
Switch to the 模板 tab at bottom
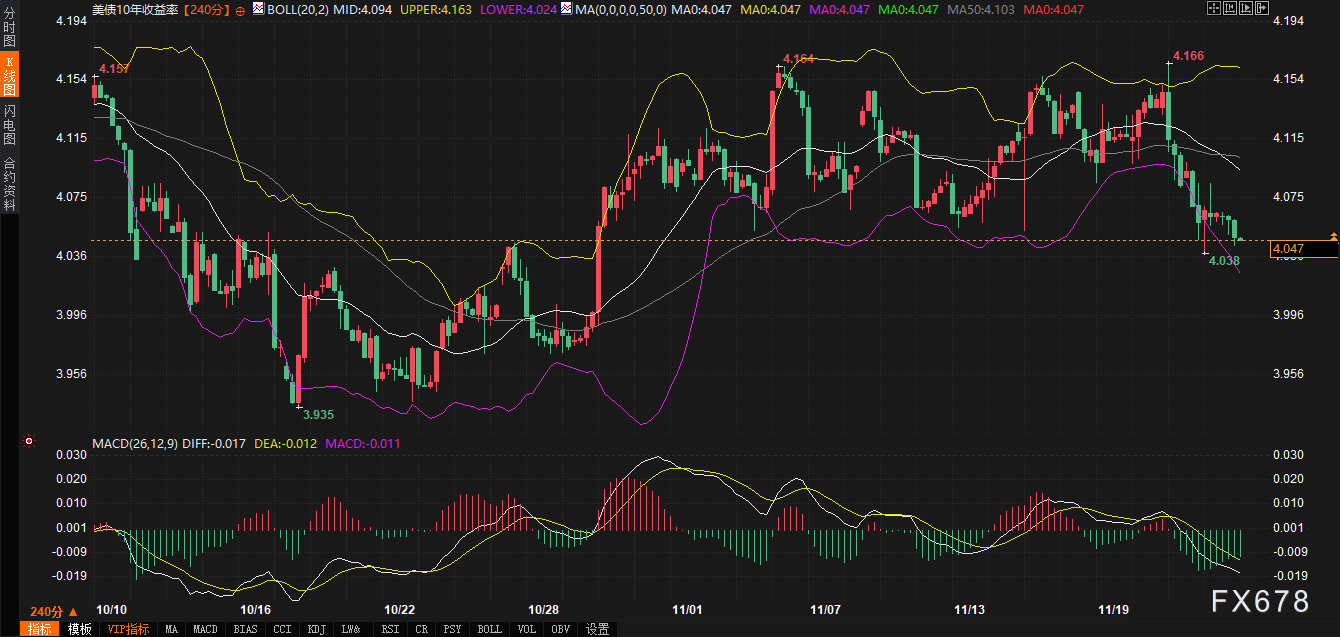(x=80, y=629)
